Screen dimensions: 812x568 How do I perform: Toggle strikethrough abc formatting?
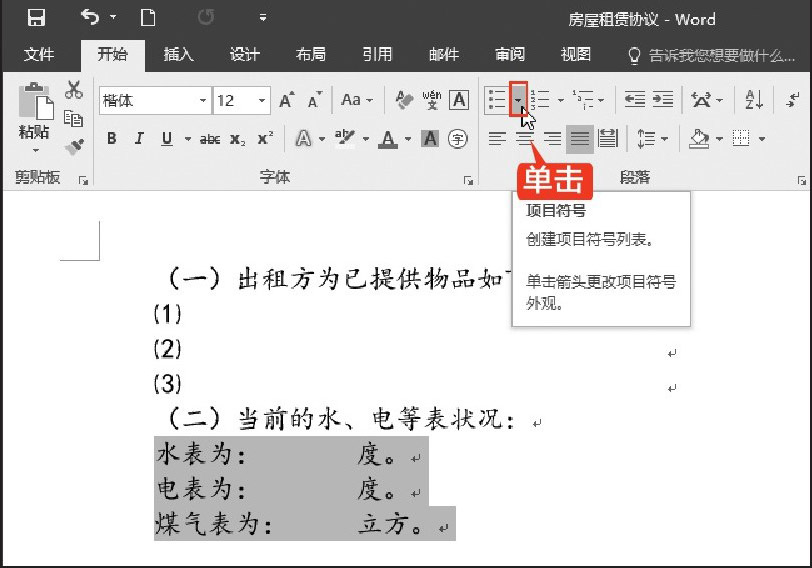(209, 139)
